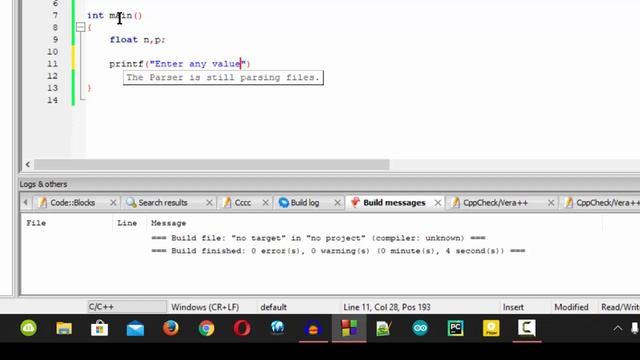Select the "Build file: no target" message row
The height and width of the screenshot is (360, 640).
(x=318, y=238)
